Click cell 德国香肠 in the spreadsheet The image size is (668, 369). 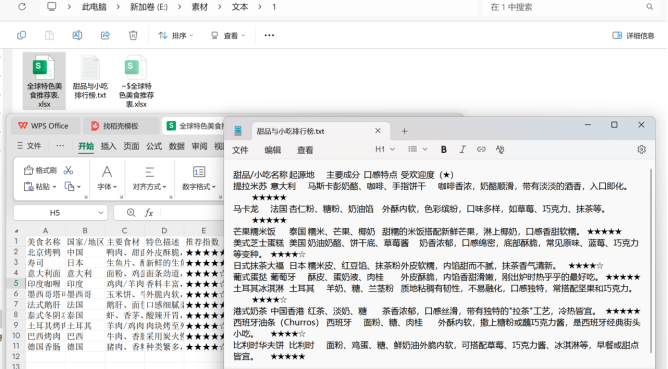click(46, 346)
